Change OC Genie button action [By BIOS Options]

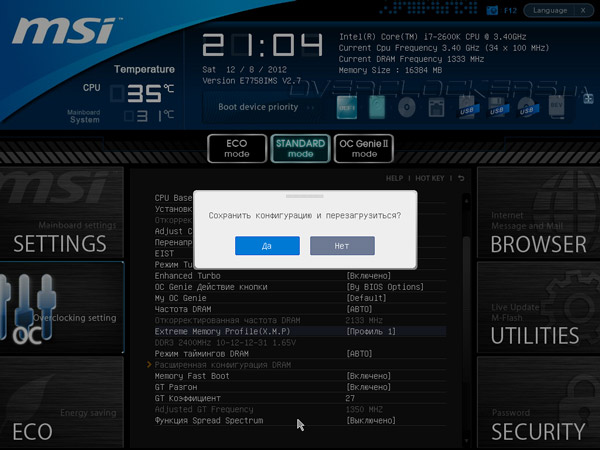(x=385, y=287)
